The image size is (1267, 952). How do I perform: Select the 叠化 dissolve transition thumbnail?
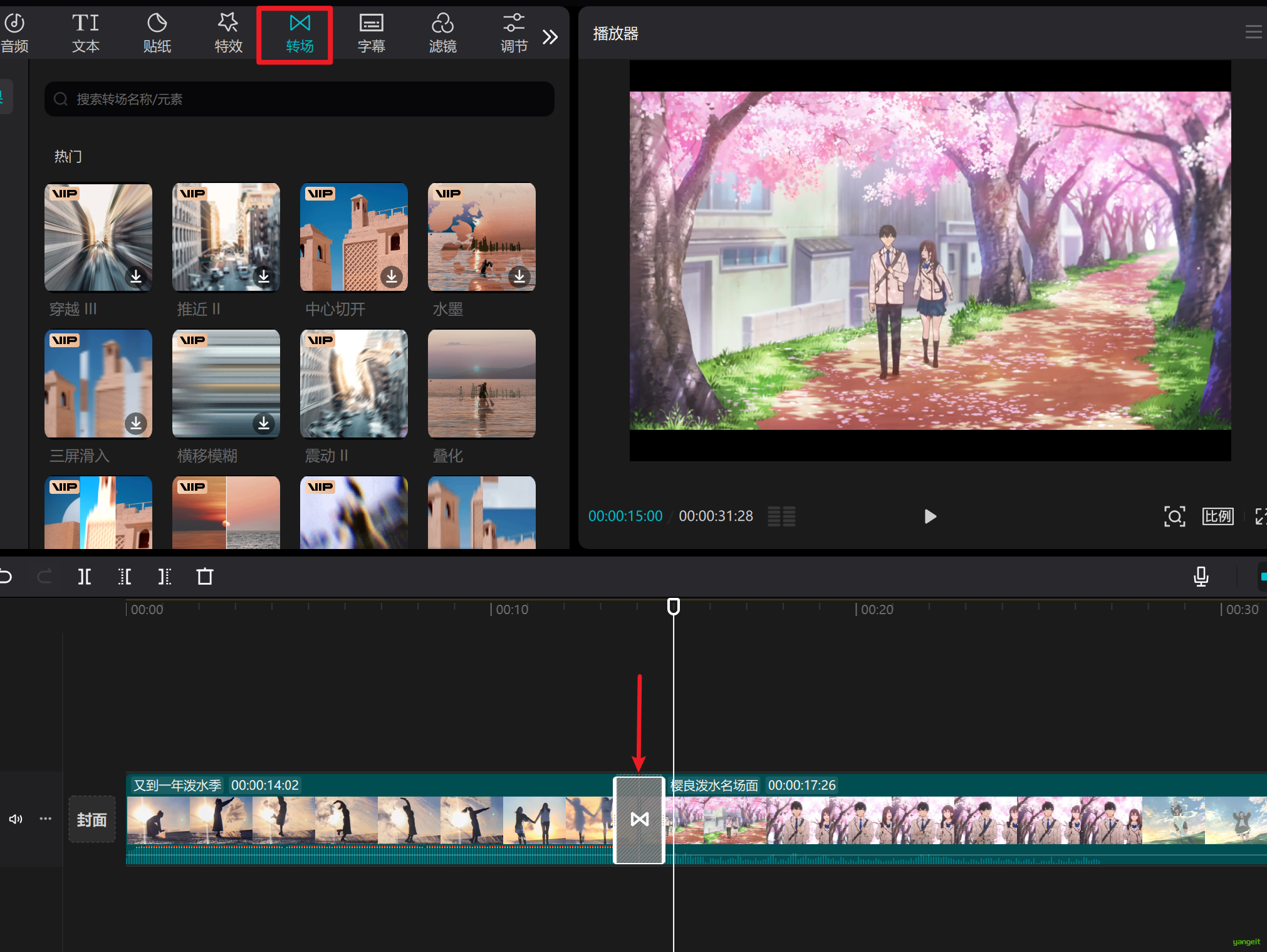pos(482,384)
